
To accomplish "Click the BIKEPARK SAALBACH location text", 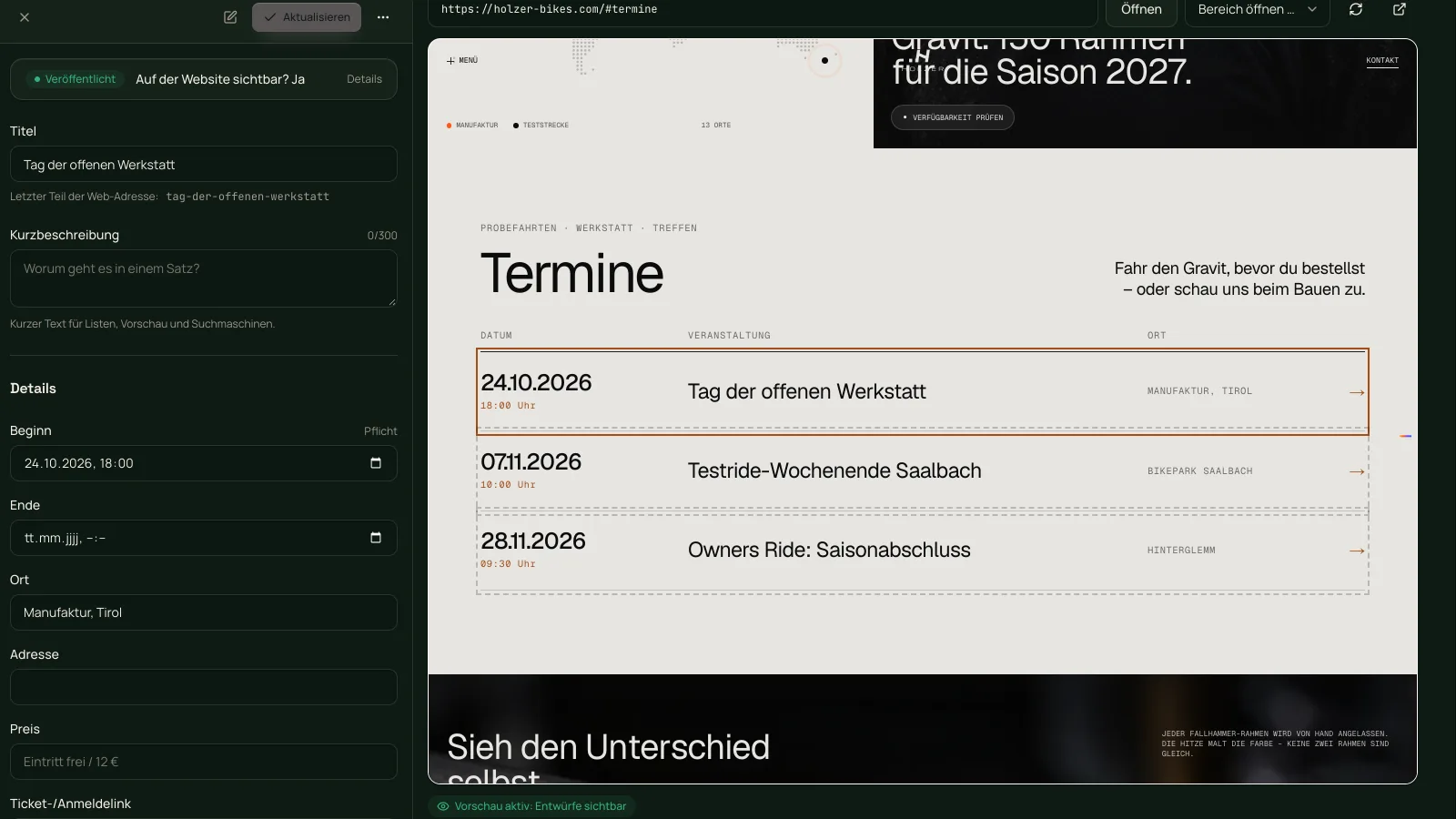I will (1200, 471).
